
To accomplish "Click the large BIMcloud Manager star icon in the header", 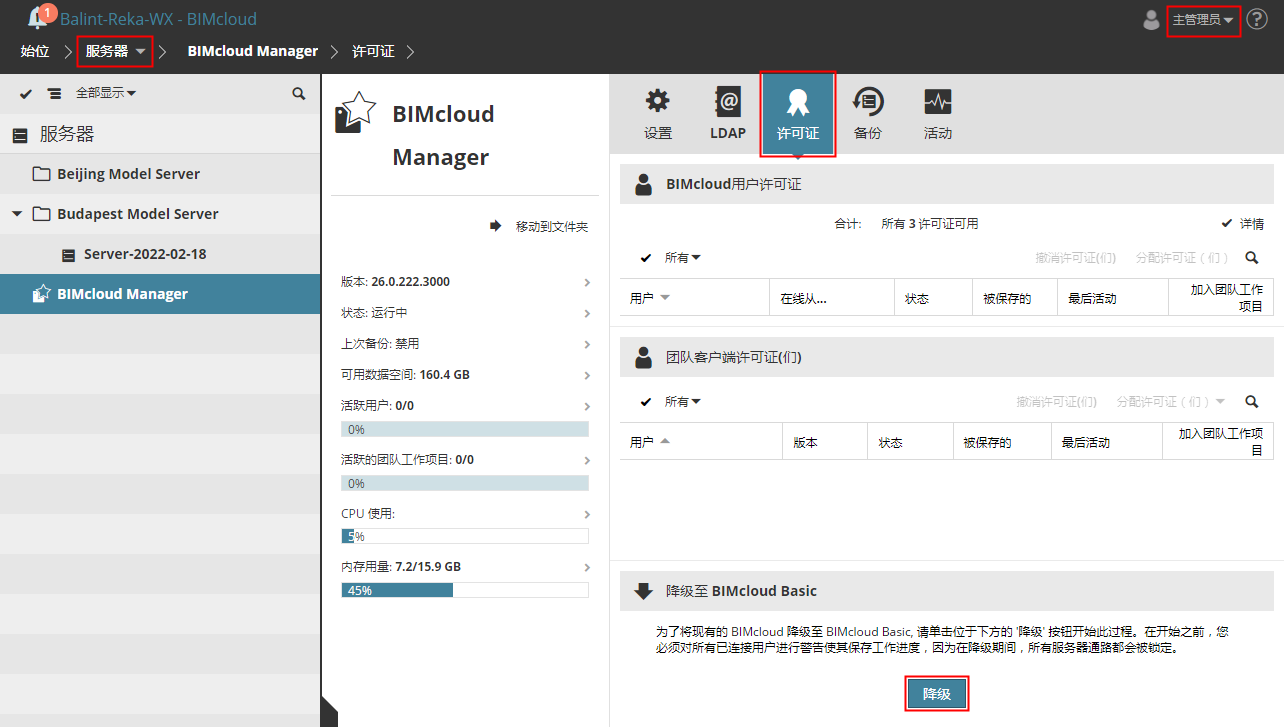I will tap(355, 113).
